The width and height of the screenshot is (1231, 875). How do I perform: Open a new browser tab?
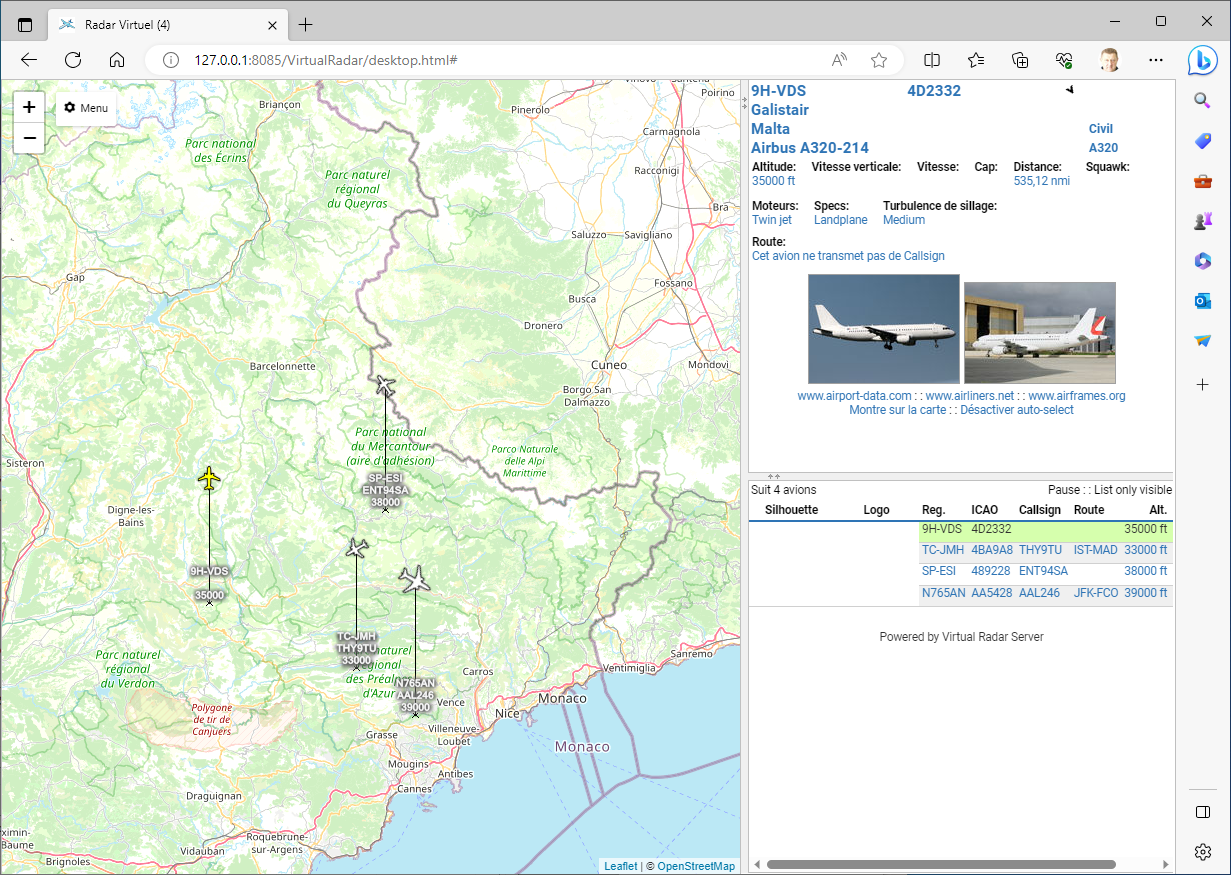(x=306, y=24)
